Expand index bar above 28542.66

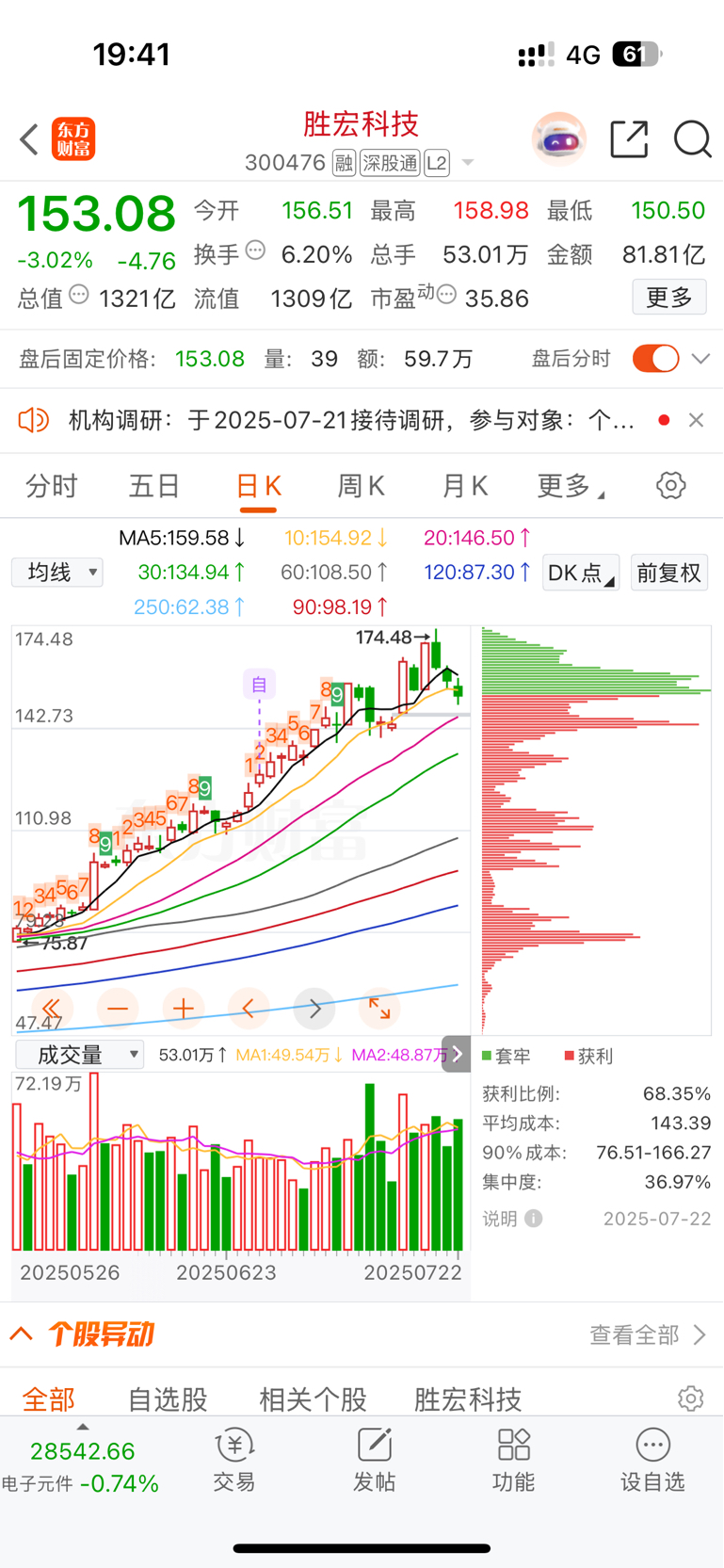coord(83,1428)
